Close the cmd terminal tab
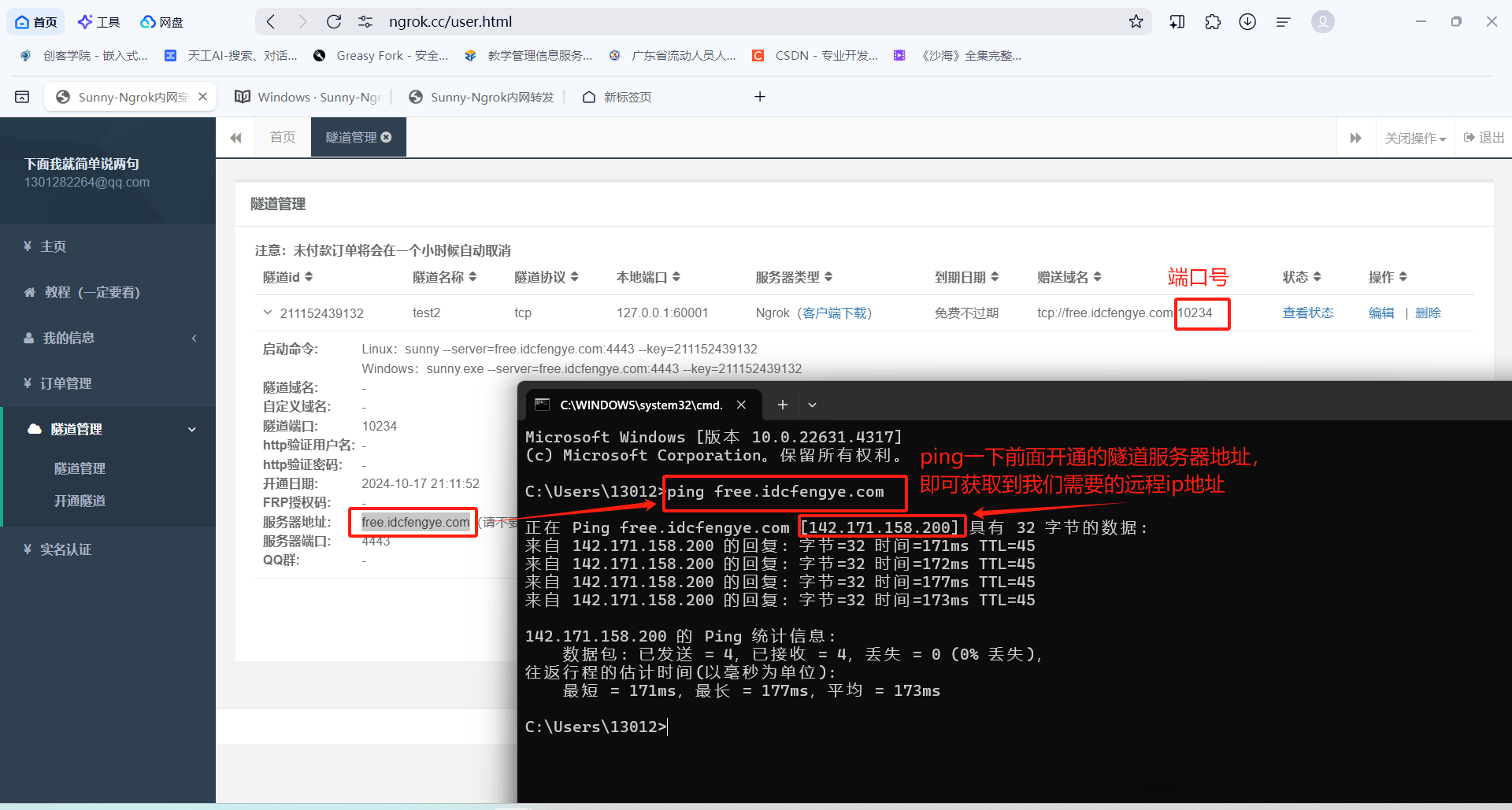Viewport: 1512px width, 810px height. point(741,405)
